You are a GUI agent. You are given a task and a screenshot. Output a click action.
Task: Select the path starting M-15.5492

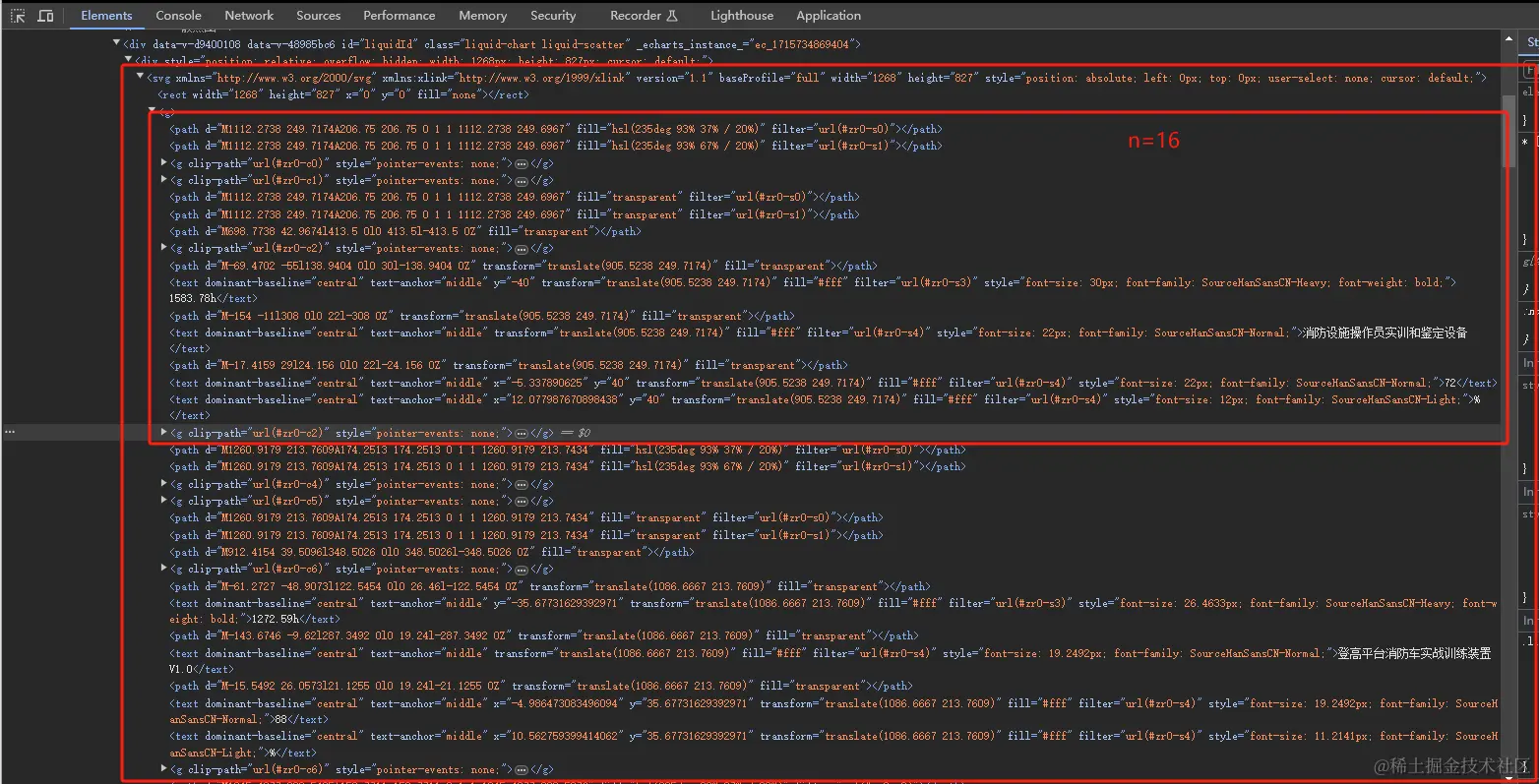[x=540, y=686]
